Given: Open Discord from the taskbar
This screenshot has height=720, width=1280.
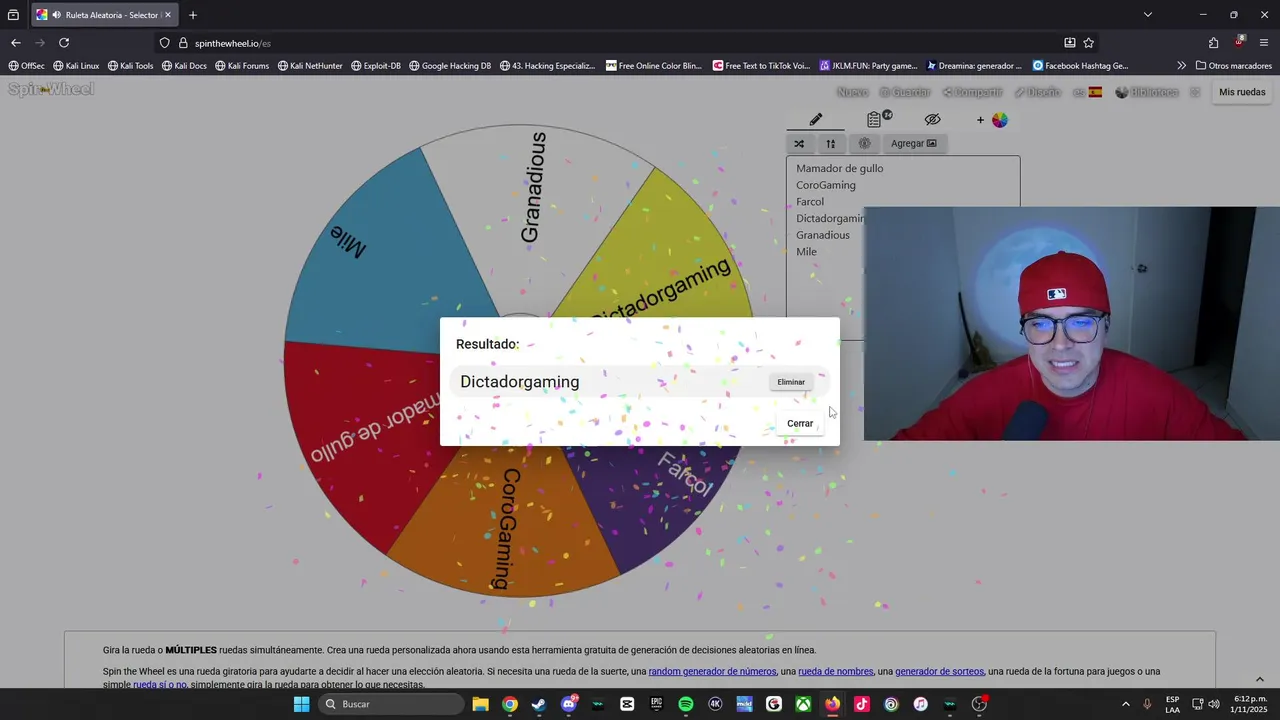Looking at the screenshot, I should tap(569, 704).
